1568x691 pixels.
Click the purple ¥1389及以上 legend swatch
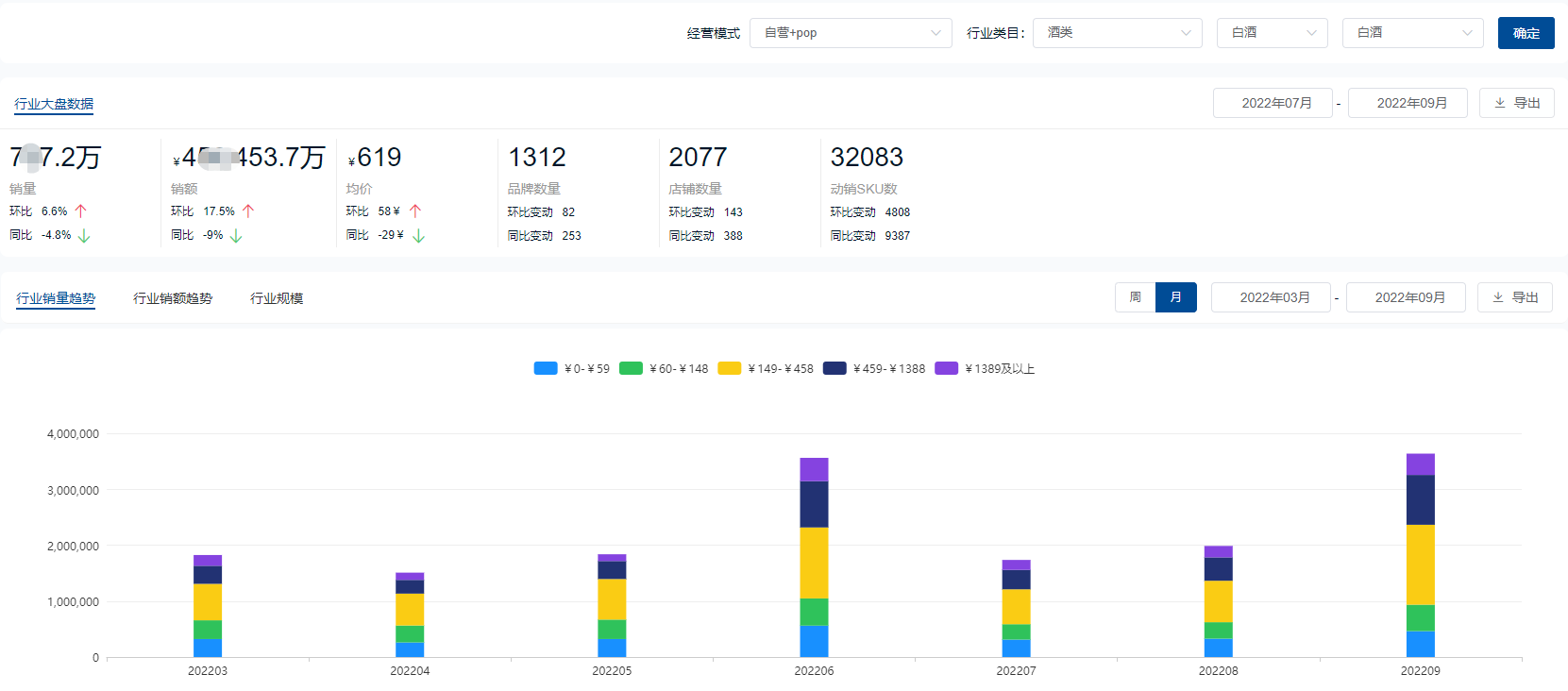pyautogui.click(x=946, y=369)
